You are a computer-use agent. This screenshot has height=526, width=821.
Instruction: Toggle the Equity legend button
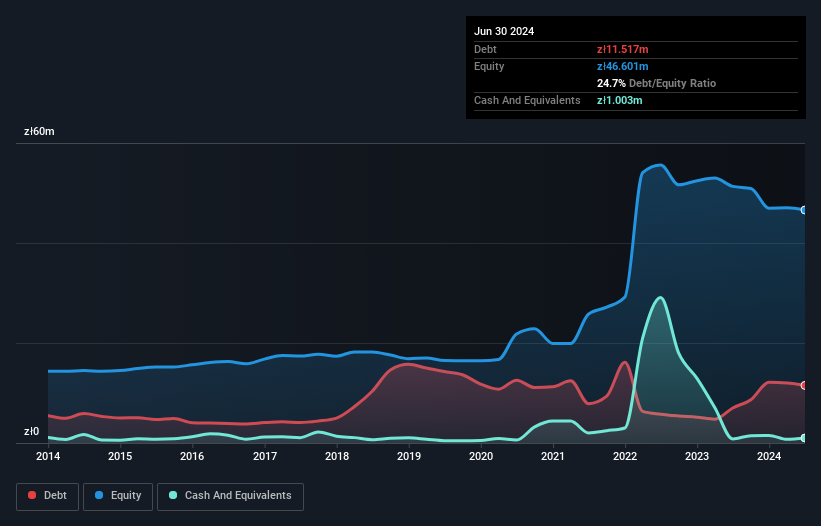click(118, 496)
